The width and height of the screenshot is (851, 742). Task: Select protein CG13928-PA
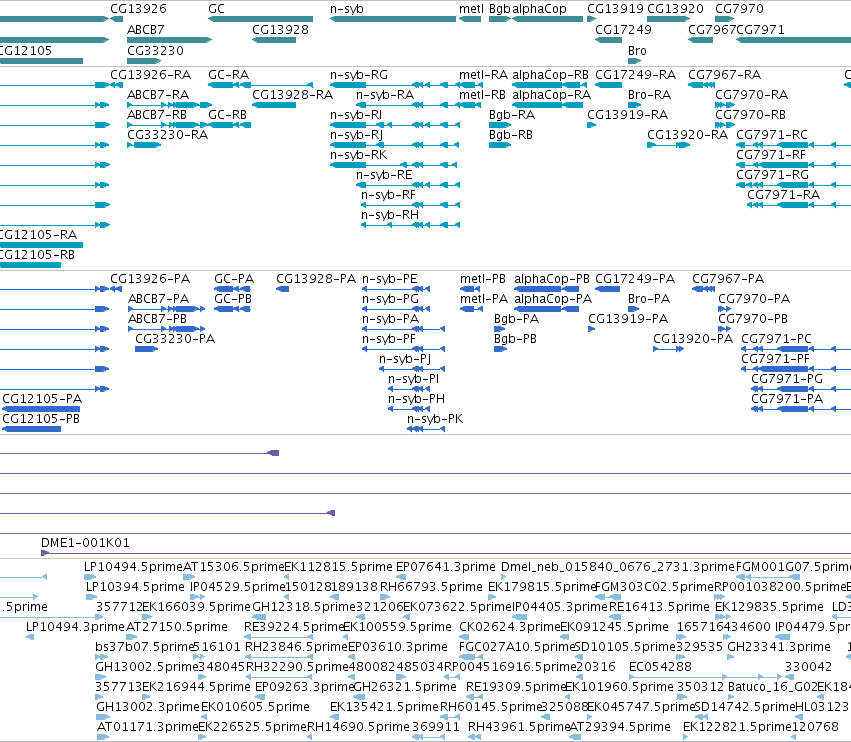316,278
